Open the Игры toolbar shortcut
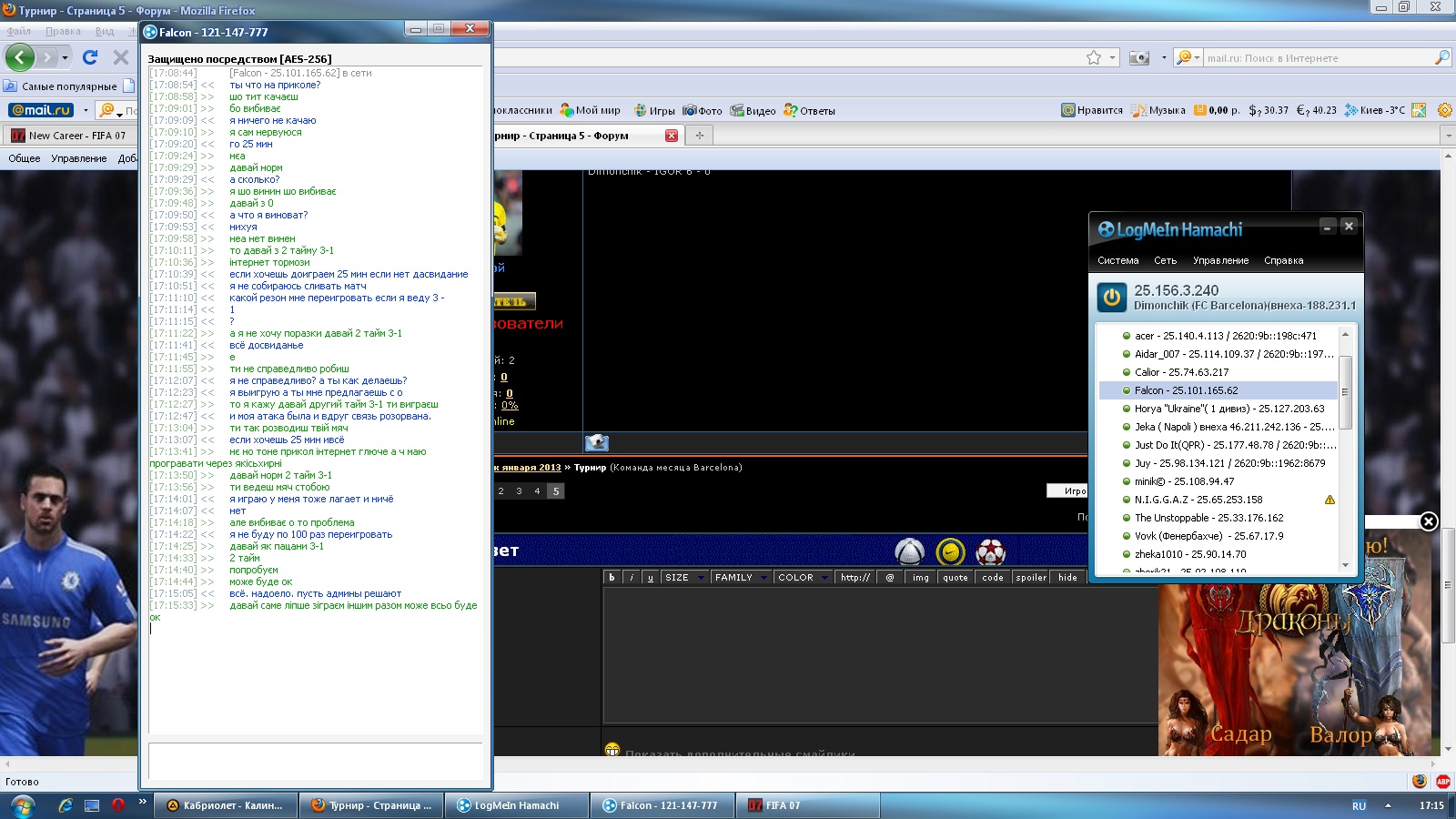The height and width of the screenshot is (819, 1456). [x=655, y=110]
